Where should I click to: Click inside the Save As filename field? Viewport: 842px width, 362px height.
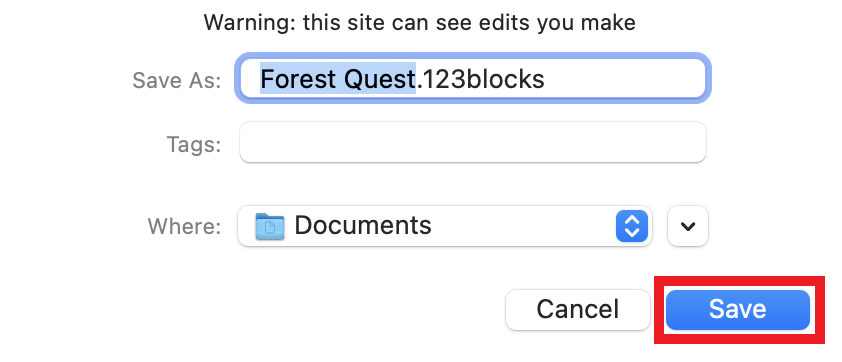pos(473,79)
